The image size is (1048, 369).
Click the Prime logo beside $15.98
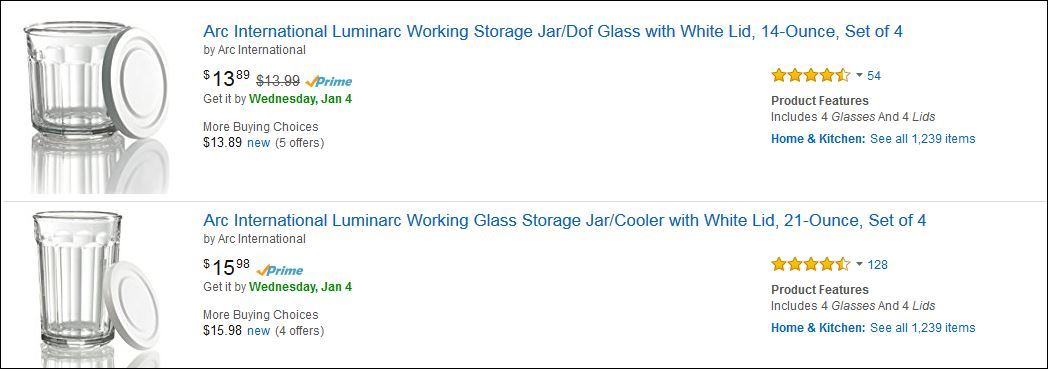click(x=279, y=271)
